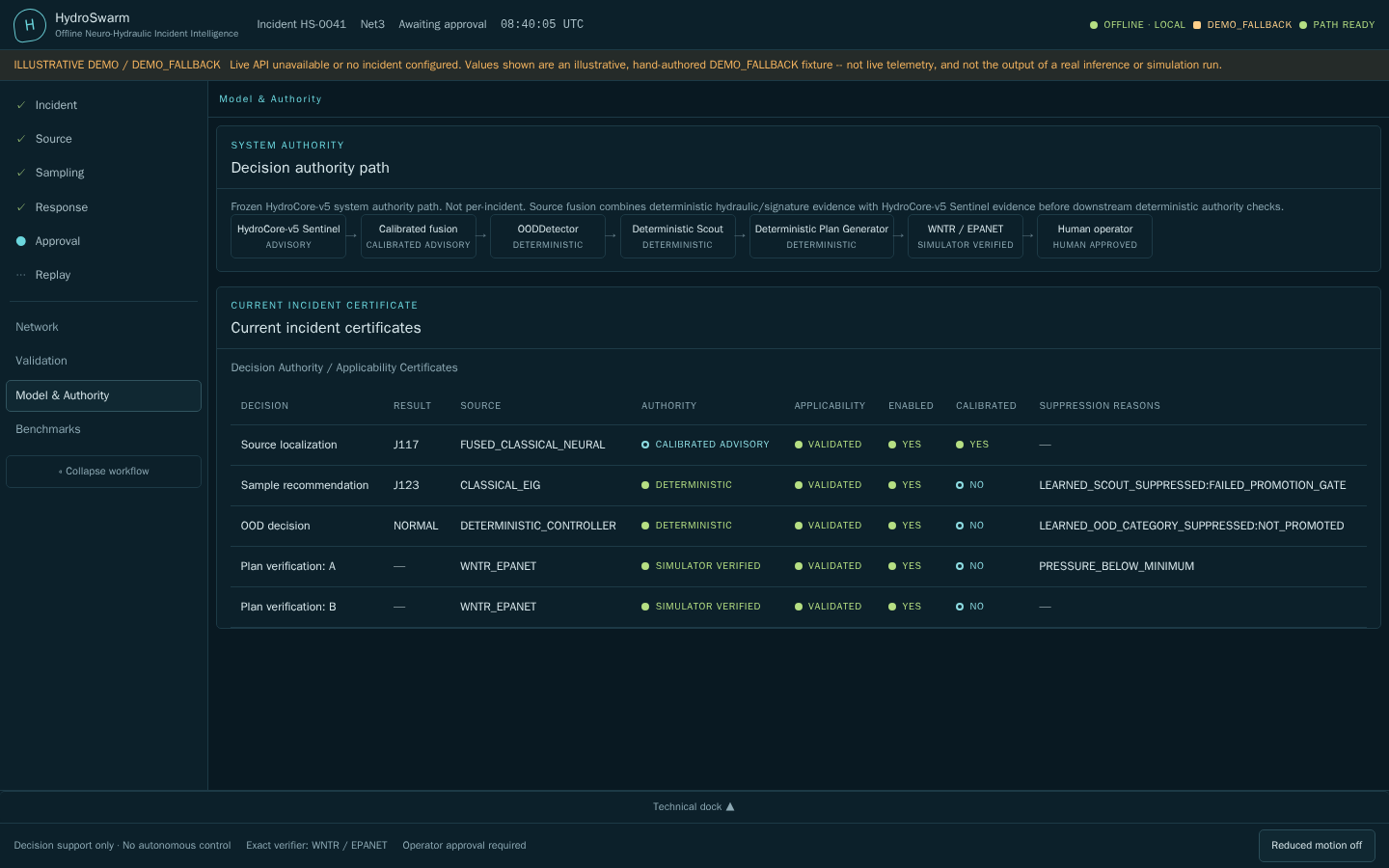The height and width of the screenshot is (868, 1389).
Task: Click the SUPPRESSION REASONS column header
Action: click(x=1100, y=406)
